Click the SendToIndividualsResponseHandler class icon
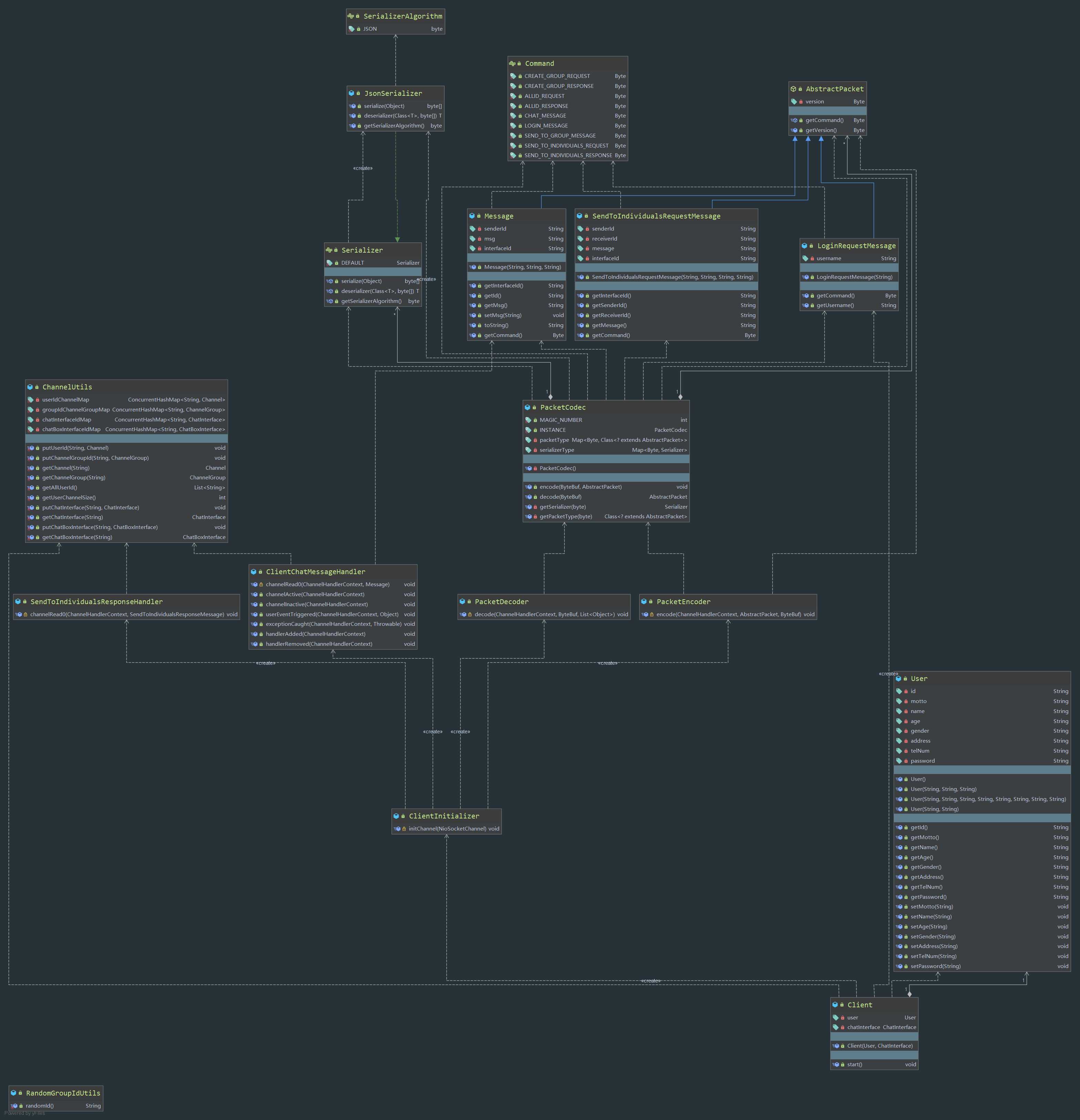This screenshot has height=1120, width=1080. pyautogui.click(x=18, y=602)
